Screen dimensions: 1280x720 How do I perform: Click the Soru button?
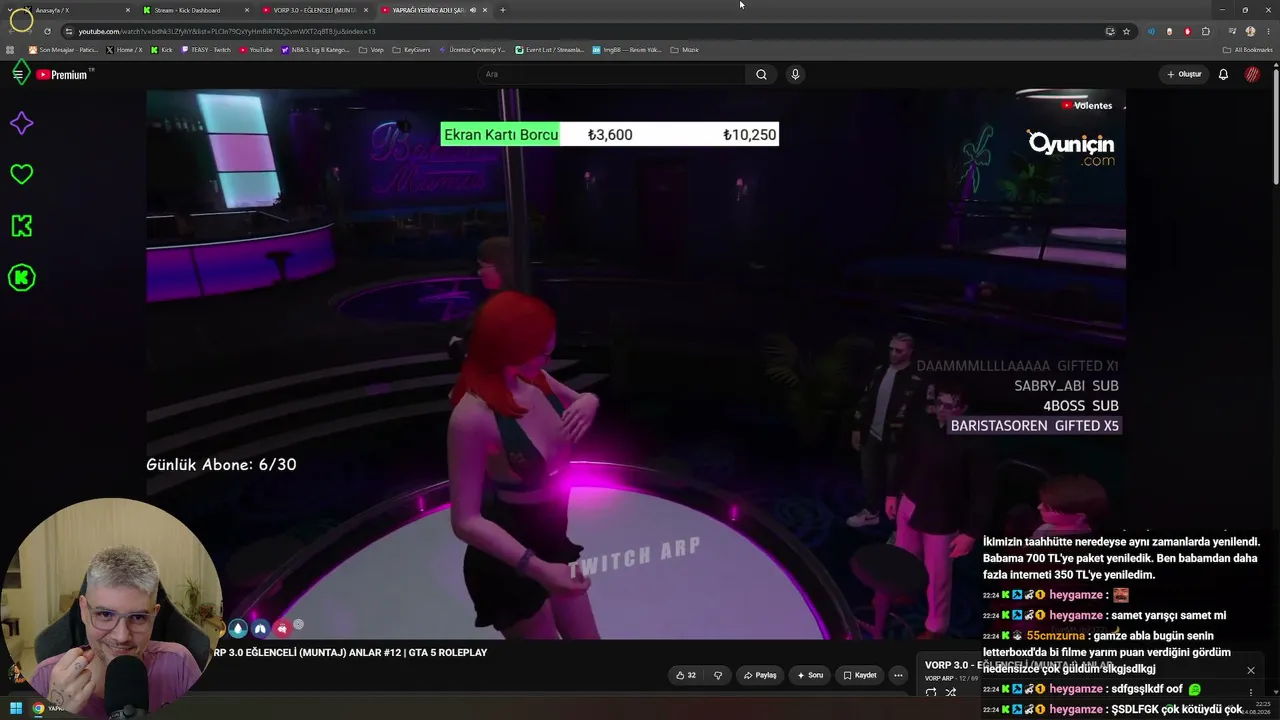click(x=810, y=675)
